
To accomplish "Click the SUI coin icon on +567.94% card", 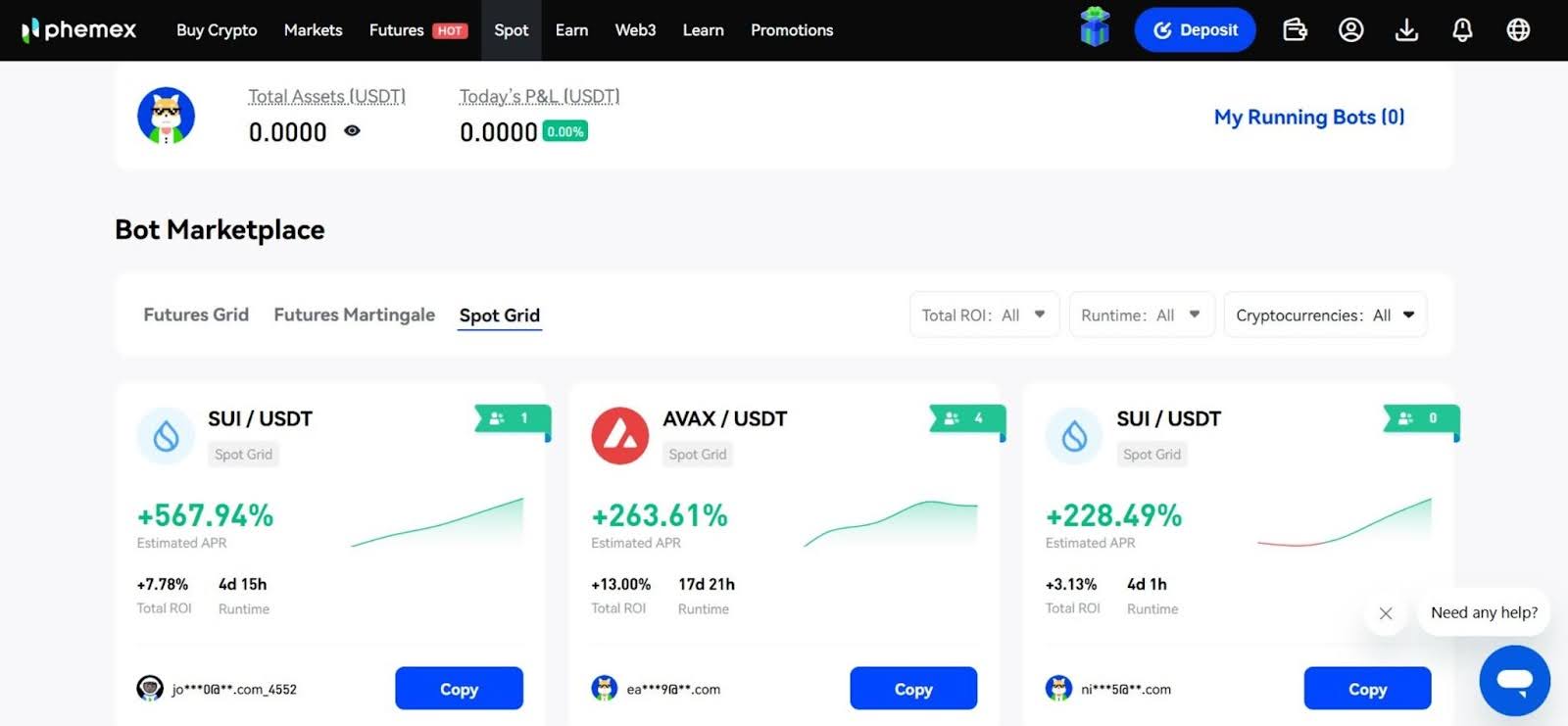I will coord(166,436).
